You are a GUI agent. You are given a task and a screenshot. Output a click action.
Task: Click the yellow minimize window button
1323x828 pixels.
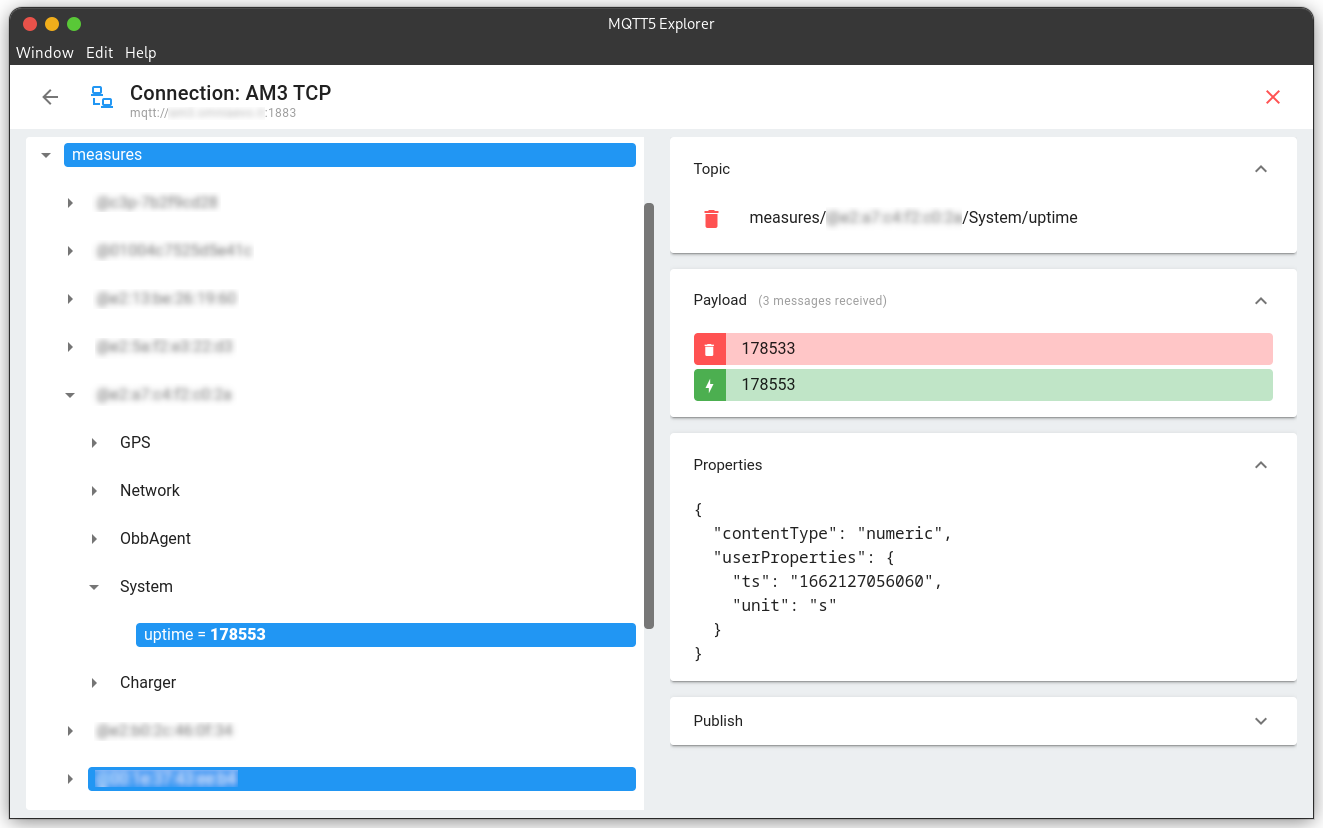[52, 24]
